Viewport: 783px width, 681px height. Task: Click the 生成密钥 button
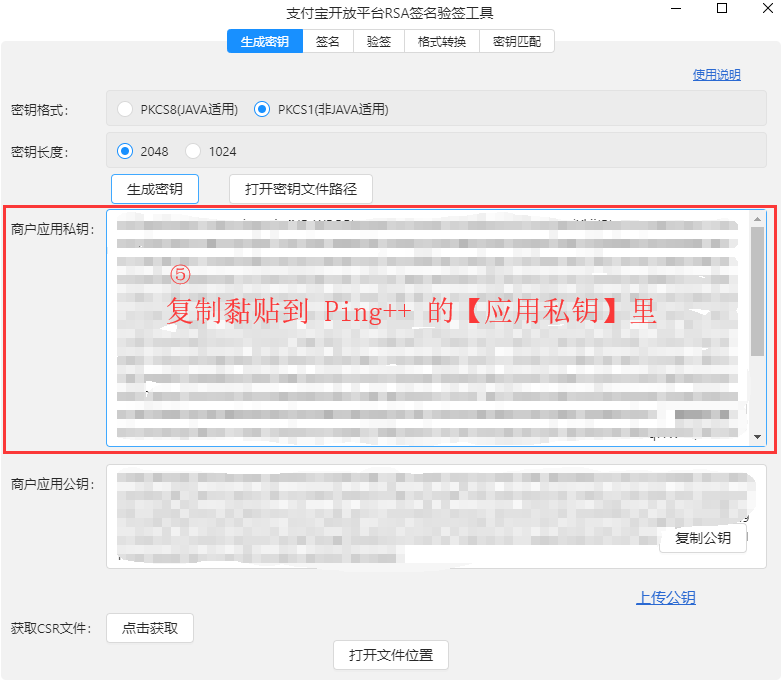155,189
